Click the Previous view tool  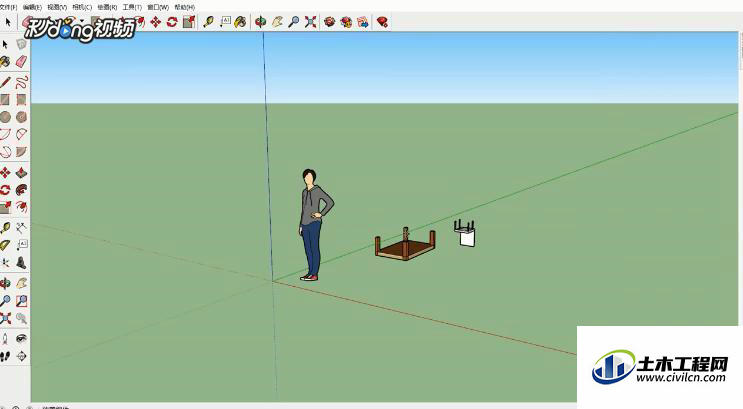click(21, 318)
